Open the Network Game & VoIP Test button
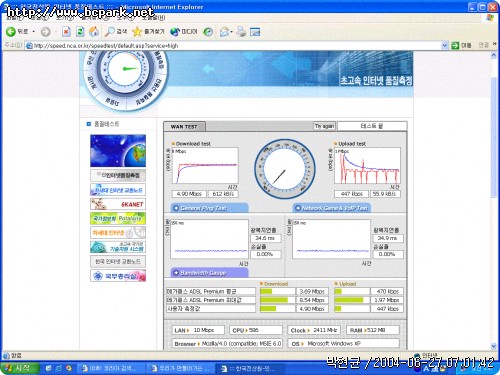Viewport: 500px width, 375px height. coord(332,208)
